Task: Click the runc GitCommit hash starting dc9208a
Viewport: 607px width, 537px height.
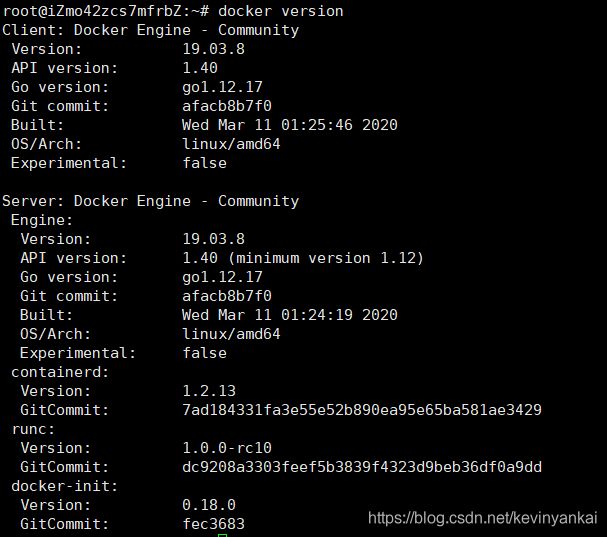Action: pyautogui.click(x=362, y=467)
